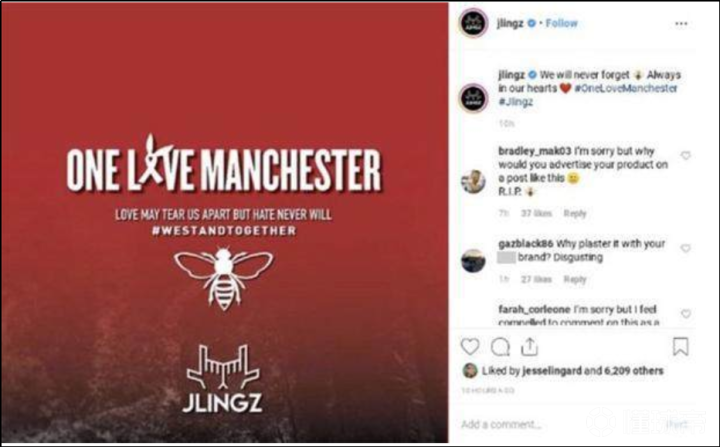
Task: Like gazblack86's comment heart
Action: (686, 249)
